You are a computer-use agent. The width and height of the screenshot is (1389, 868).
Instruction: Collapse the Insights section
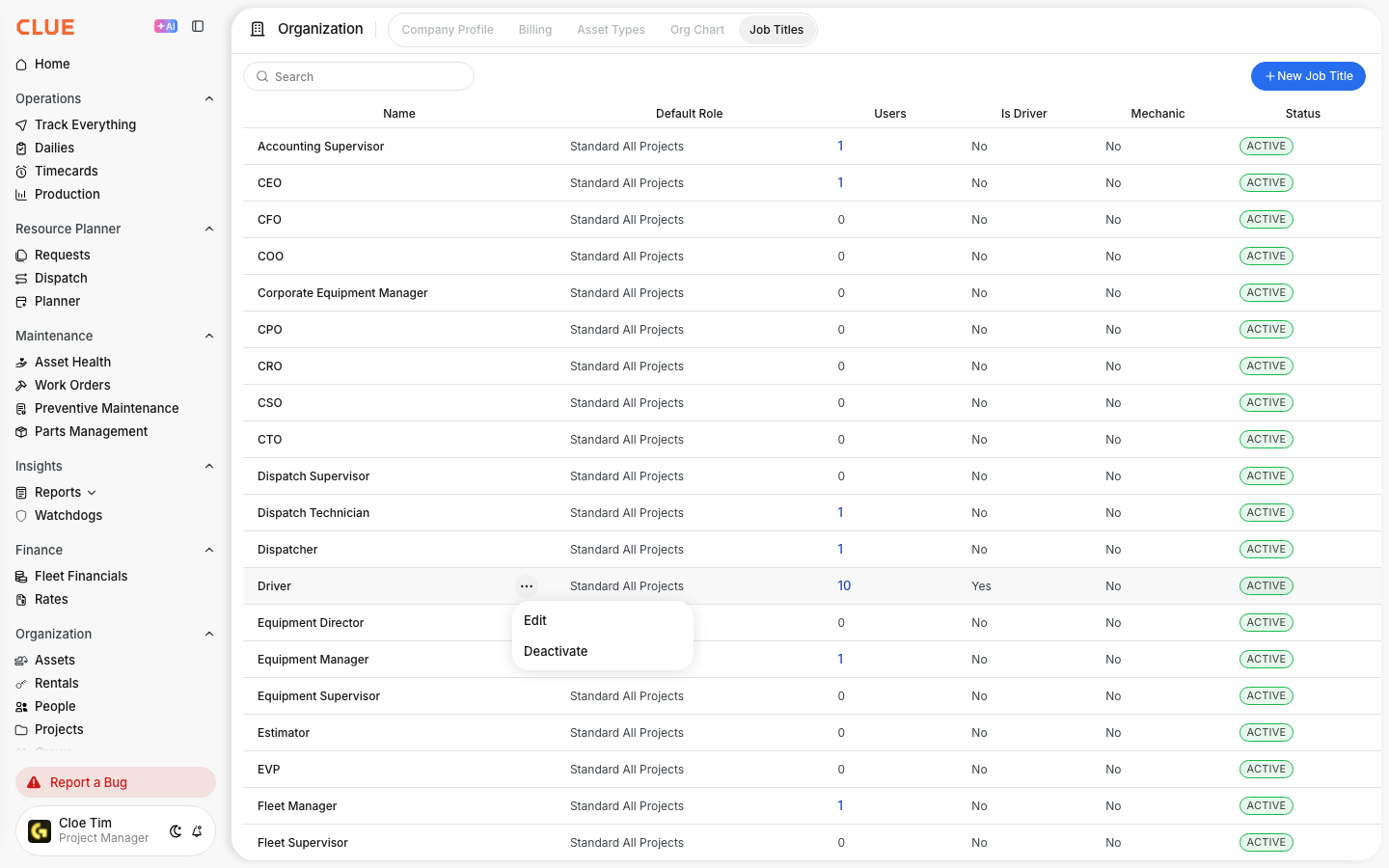(x=209, y=466)
